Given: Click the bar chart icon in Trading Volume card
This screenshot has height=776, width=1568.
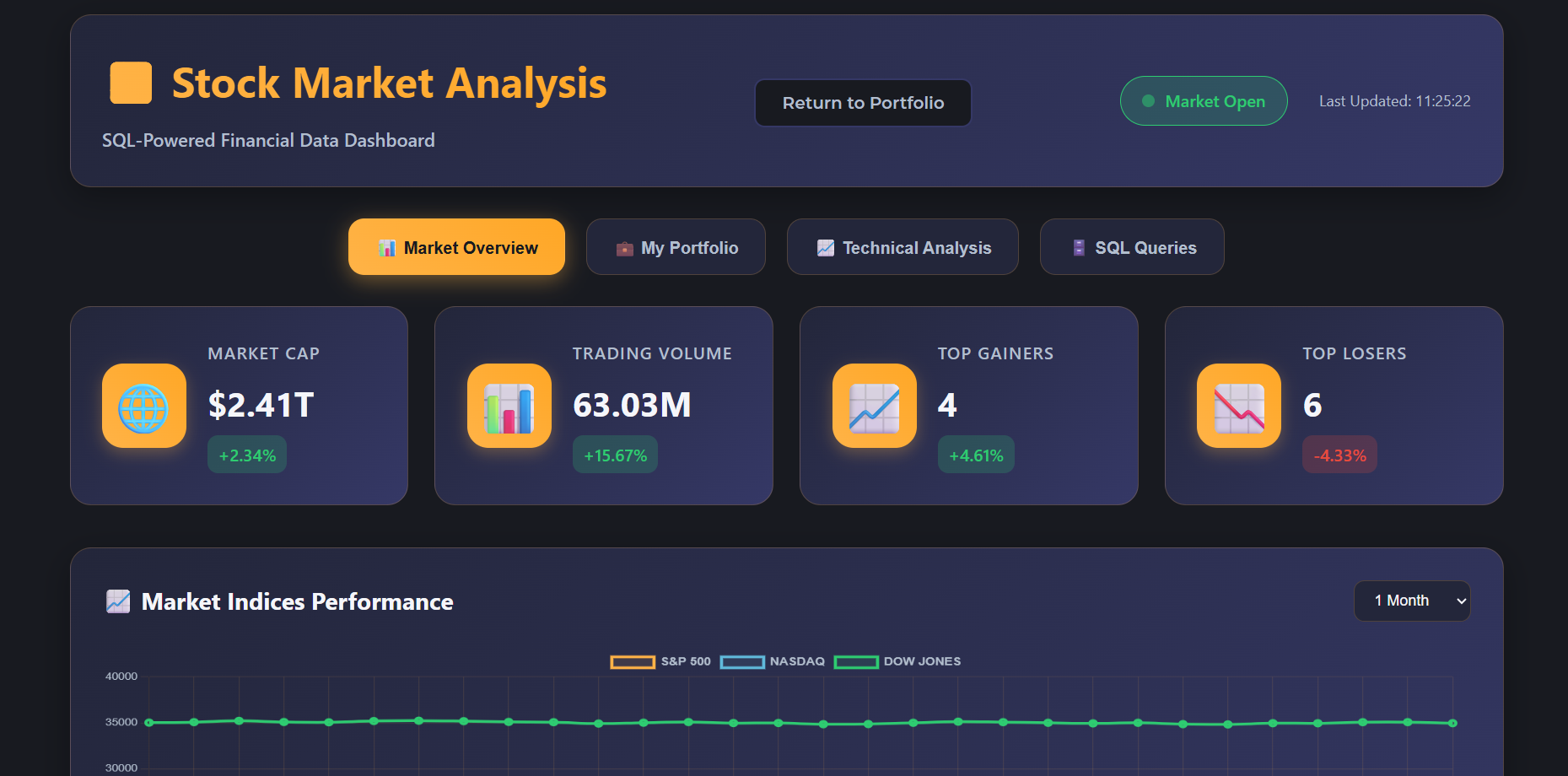Looking at the screenshot, I should [509, 406].
